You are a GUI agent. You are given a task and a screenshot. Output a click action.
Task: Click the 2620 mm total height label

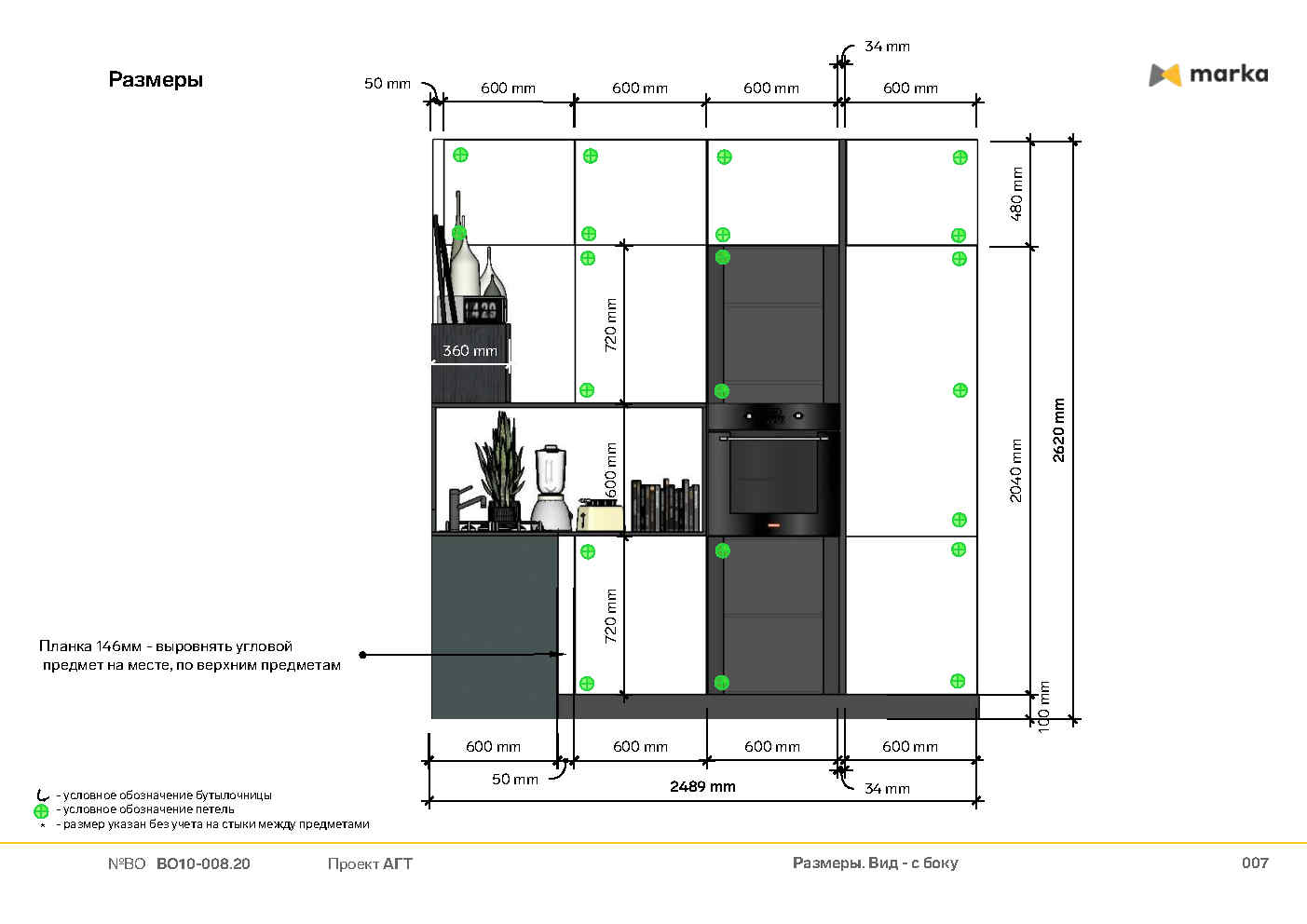click(x=1059, y=430)
